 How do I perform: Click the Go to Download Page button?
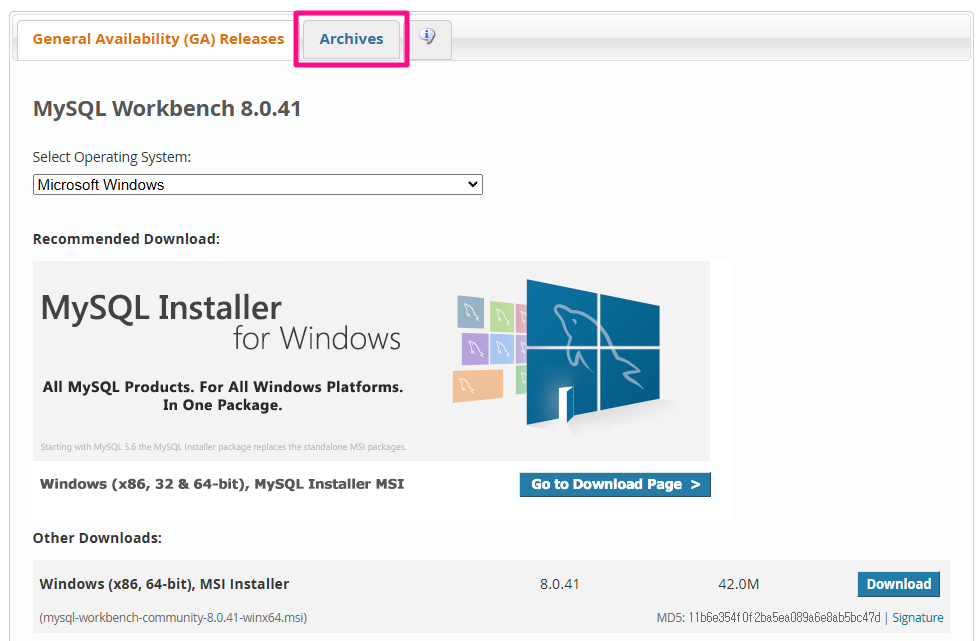coord(615,484)
